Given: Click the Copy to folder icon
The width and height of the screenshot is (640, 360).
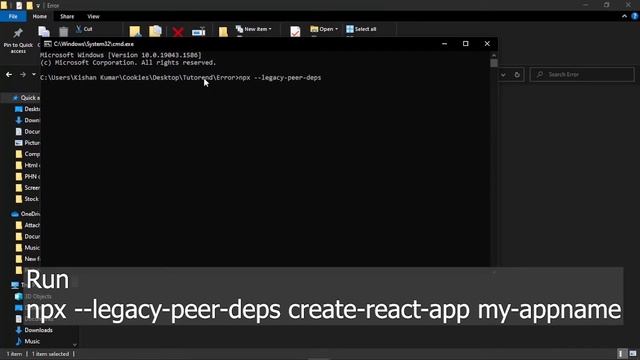Looking at the screenshot, I should click(155, 31).
